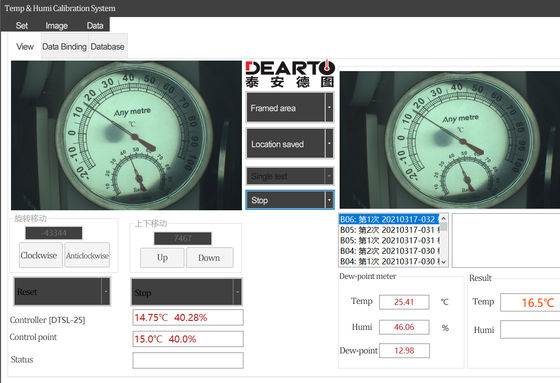Click the Result Temp field showing 16.5℃
This screenshot has height=383, width=560.
coord(530,303)
